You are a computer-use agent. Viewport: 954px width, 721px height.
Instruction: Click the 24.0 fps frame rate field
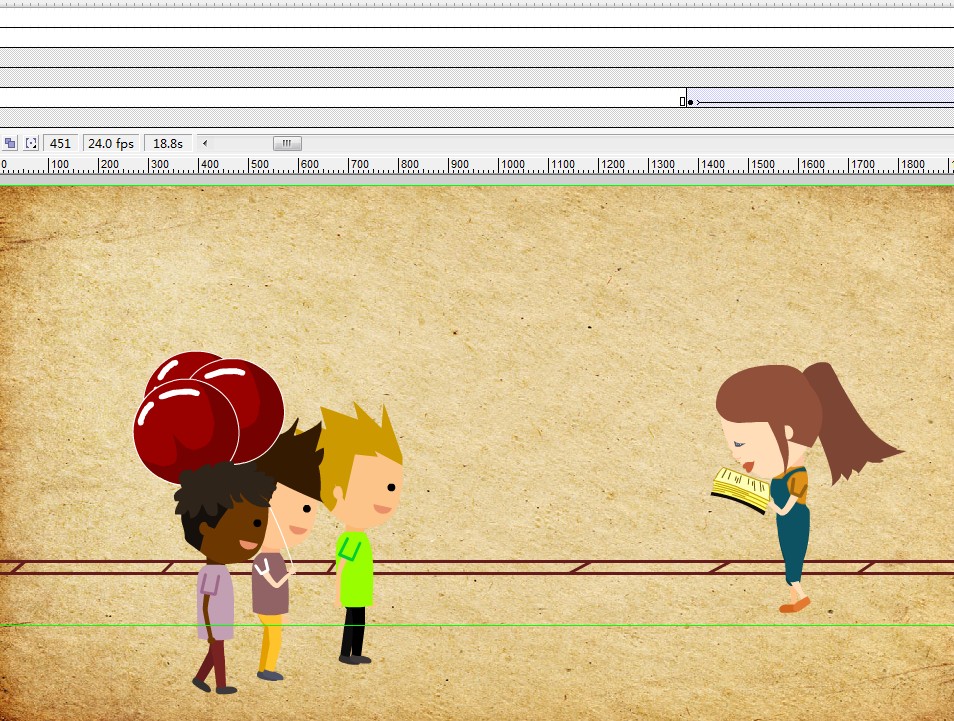click(x=111, y=143)
